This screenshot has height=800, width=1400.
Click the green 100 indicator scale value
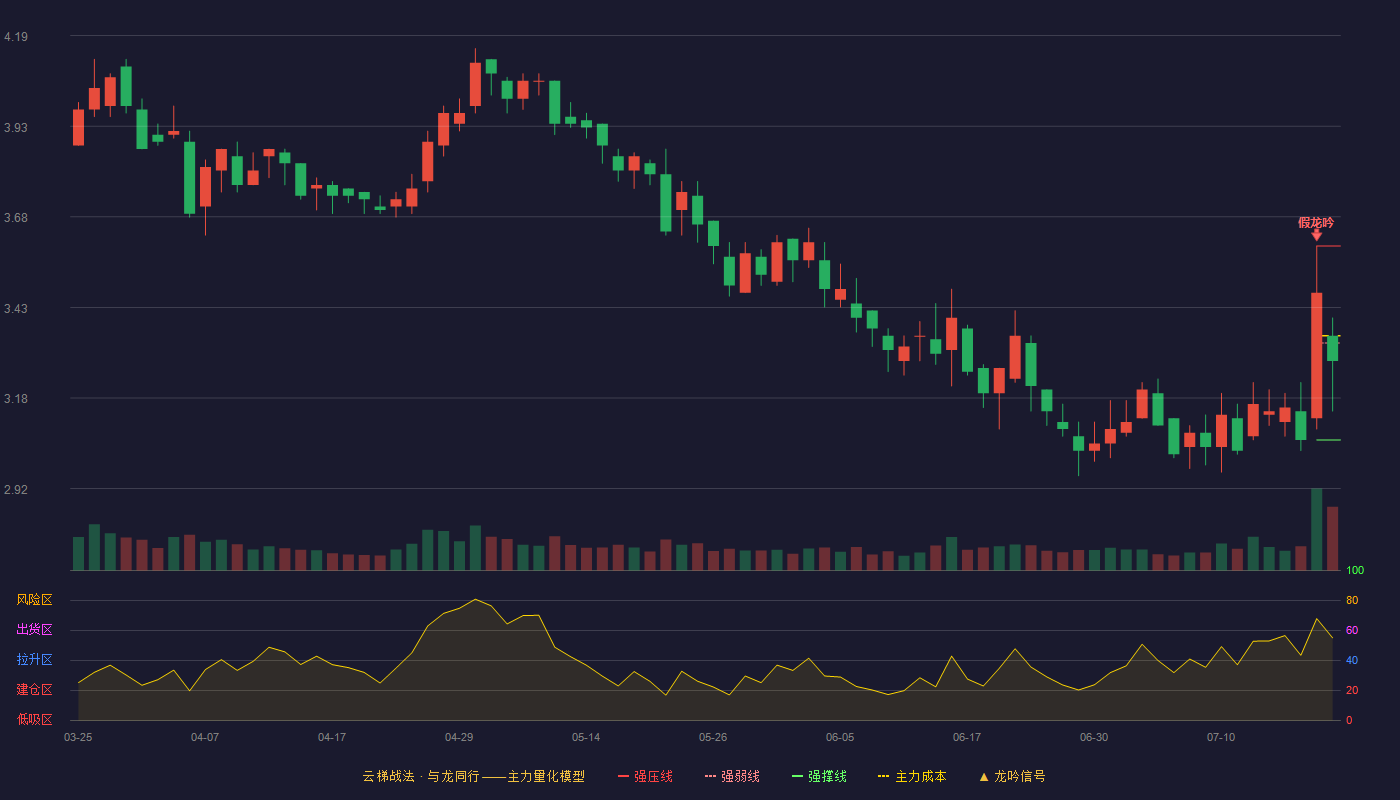1355,571
